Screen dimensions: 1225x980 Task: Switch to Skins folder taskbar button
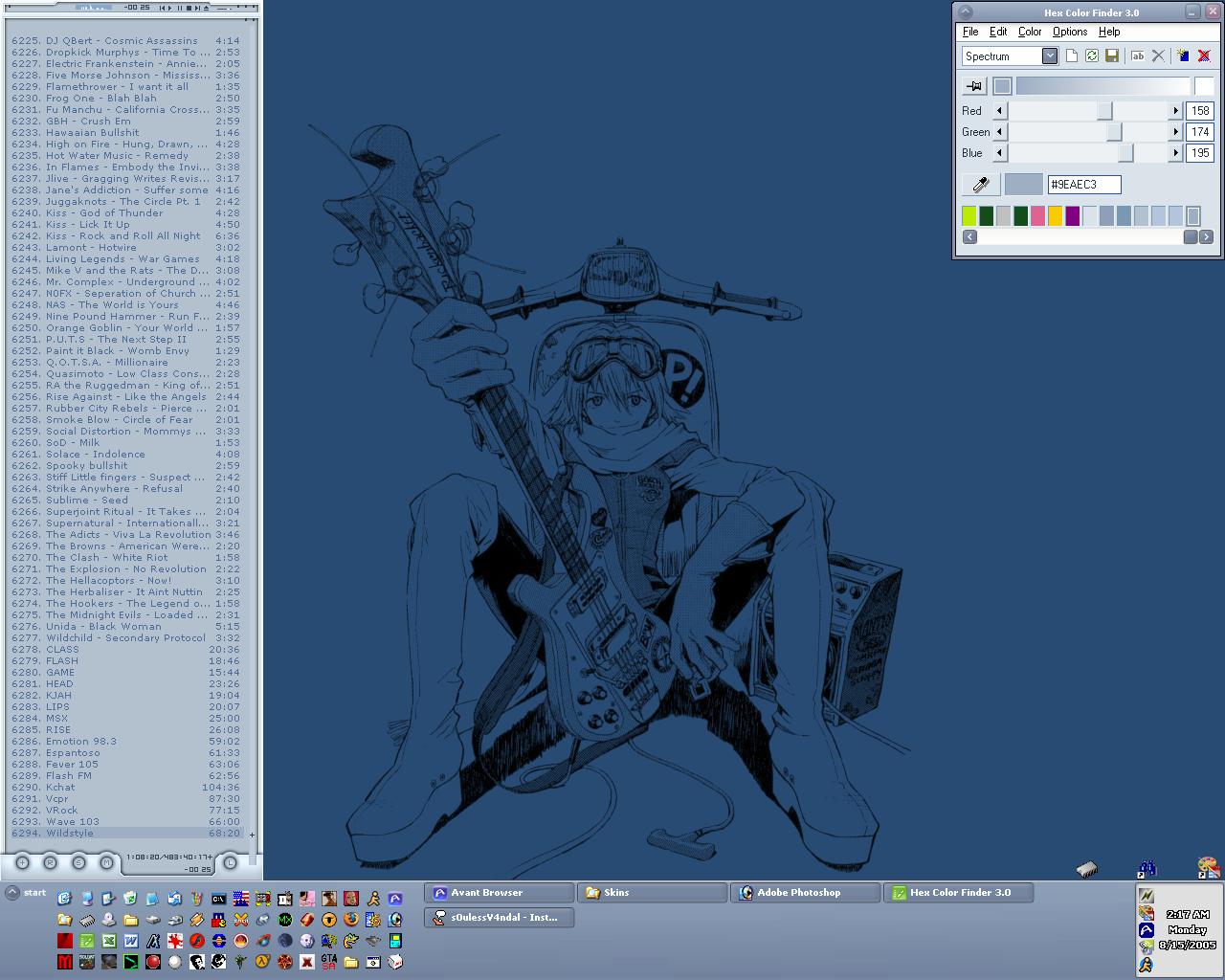click(652, 893)
